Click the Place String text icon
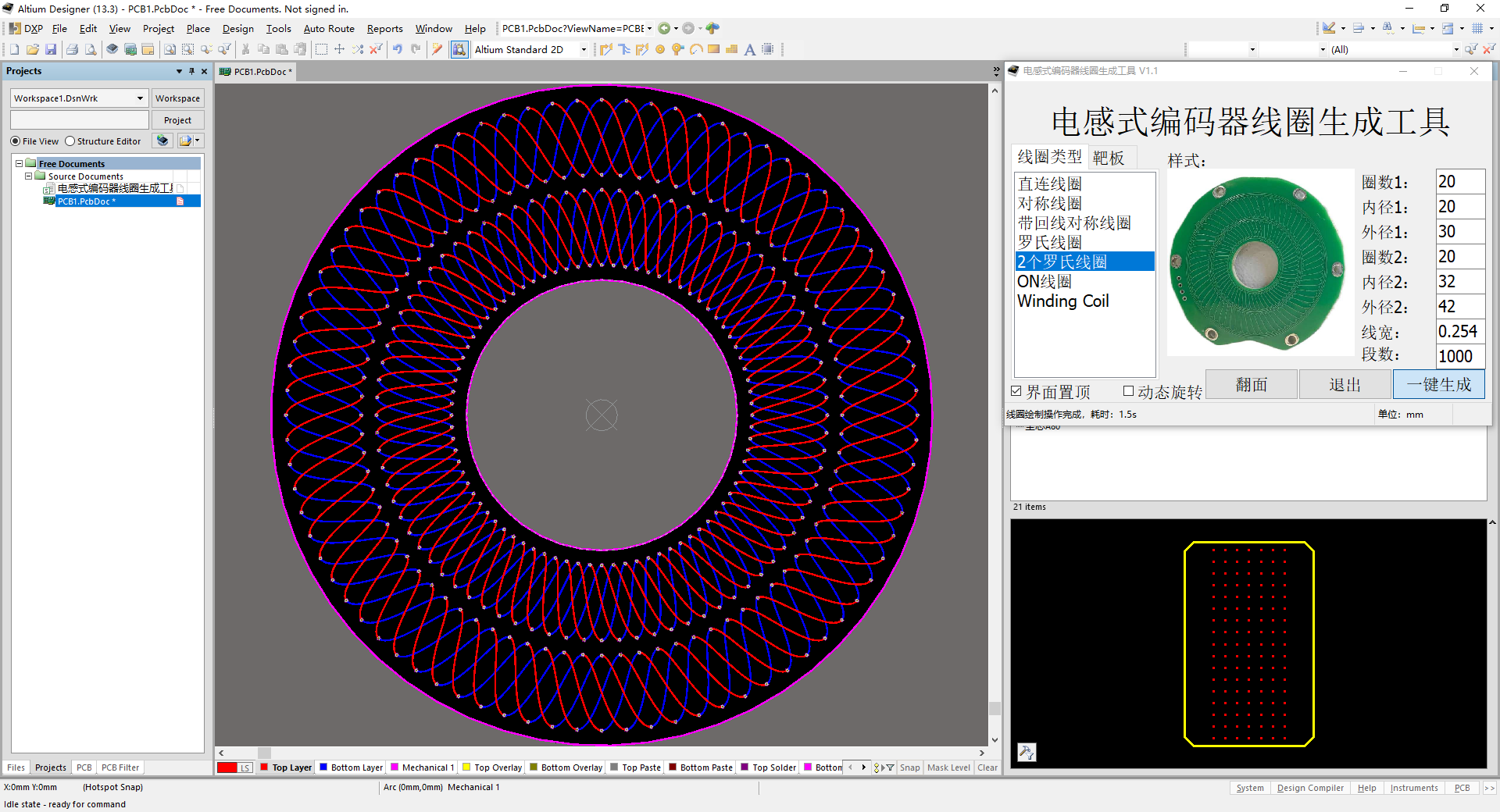Screen dimensions: 1500x812 click(x=750, y=49)
